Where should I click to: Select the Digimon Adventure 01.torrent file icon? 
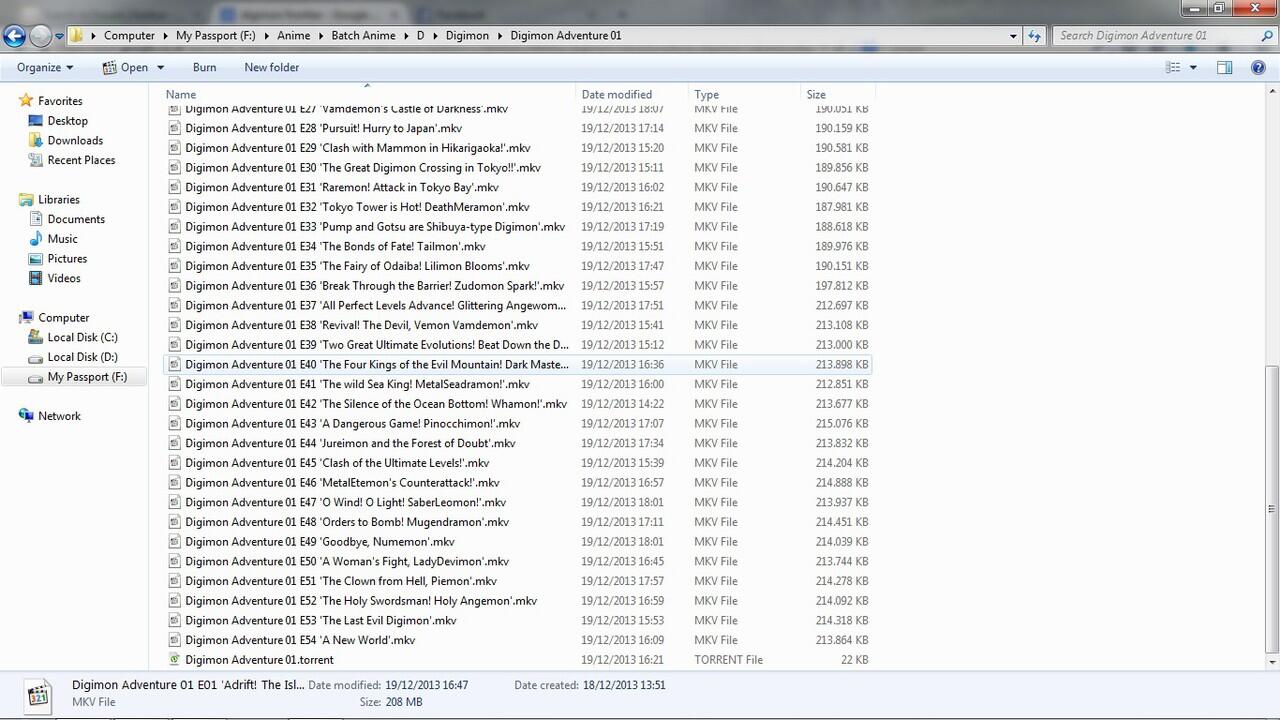(175, 660)
